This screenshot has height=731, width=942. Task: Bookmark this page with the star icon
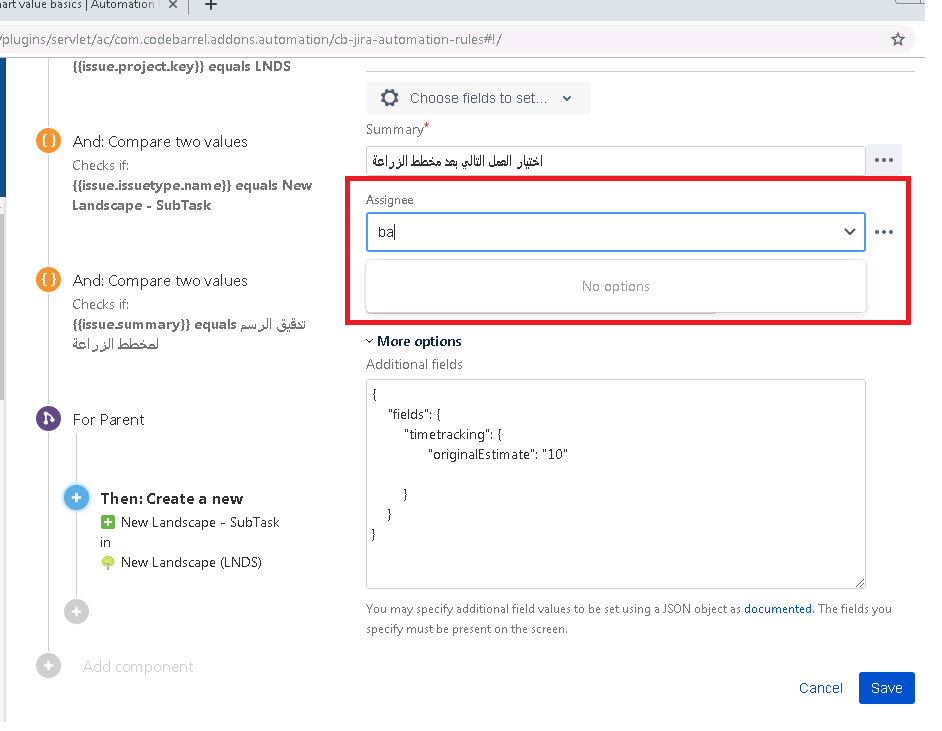(898, 40)
